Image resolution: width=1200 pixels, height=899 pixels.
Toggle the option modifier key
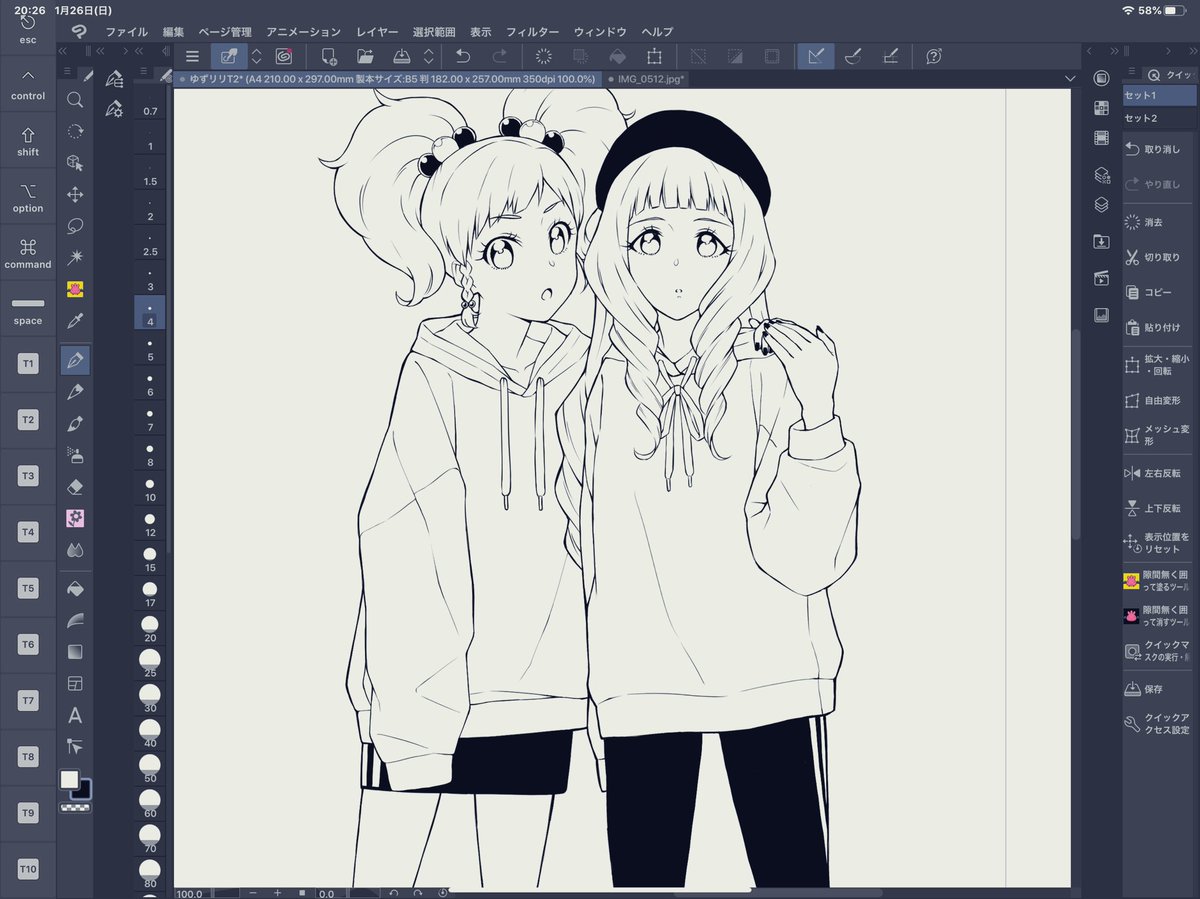28,198
